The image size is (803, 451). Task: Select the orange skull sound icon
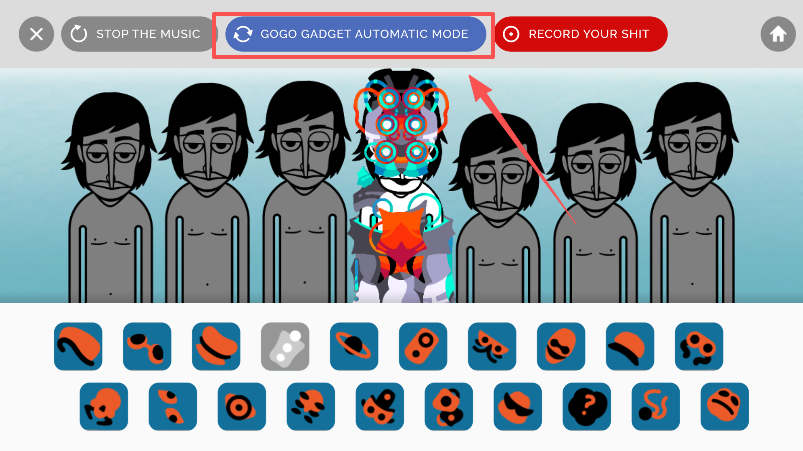coord(103,406)
